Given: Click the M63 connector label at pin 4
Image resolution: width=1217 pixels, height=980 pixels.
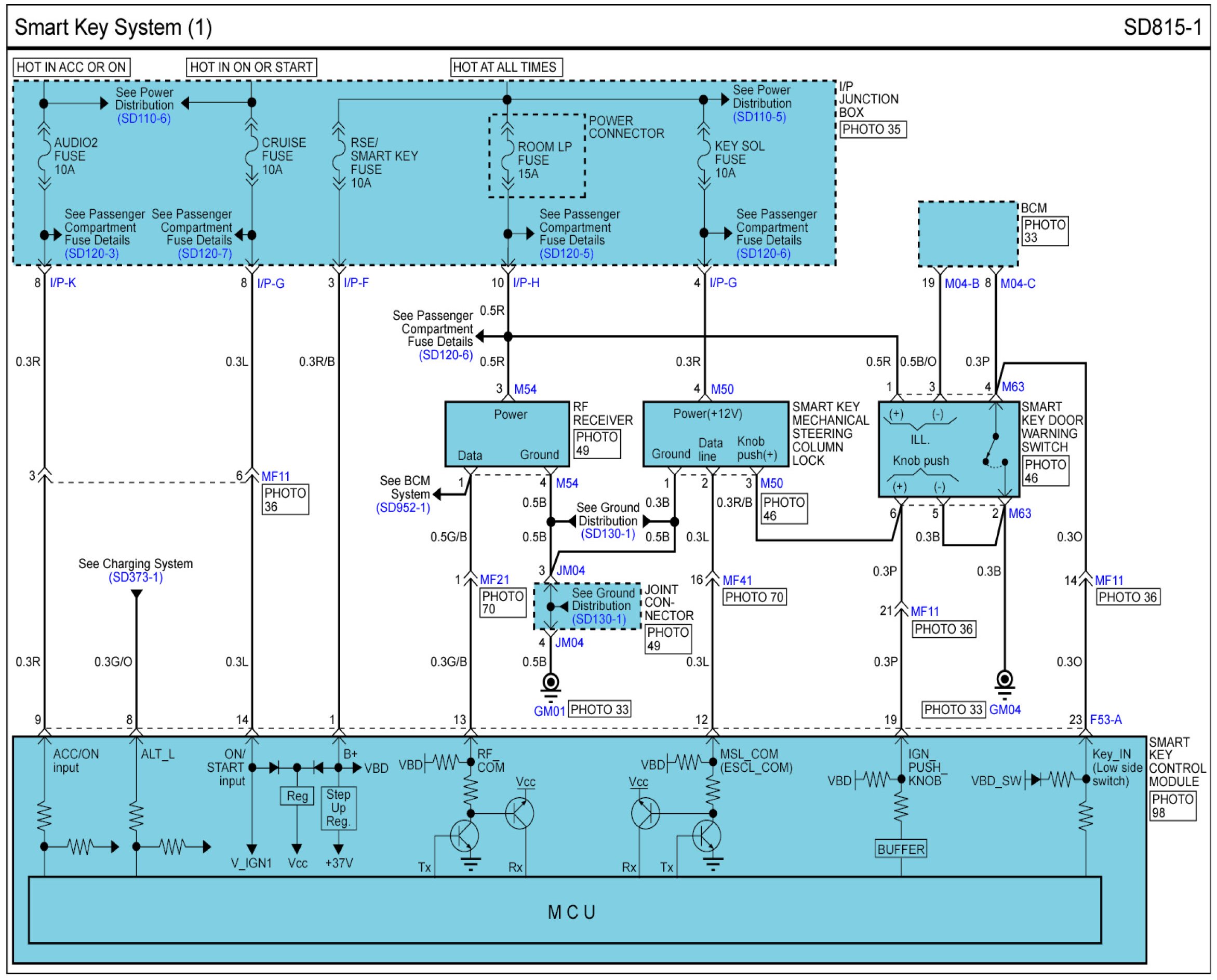Looking at the screenshot, I should (1013, 387).
